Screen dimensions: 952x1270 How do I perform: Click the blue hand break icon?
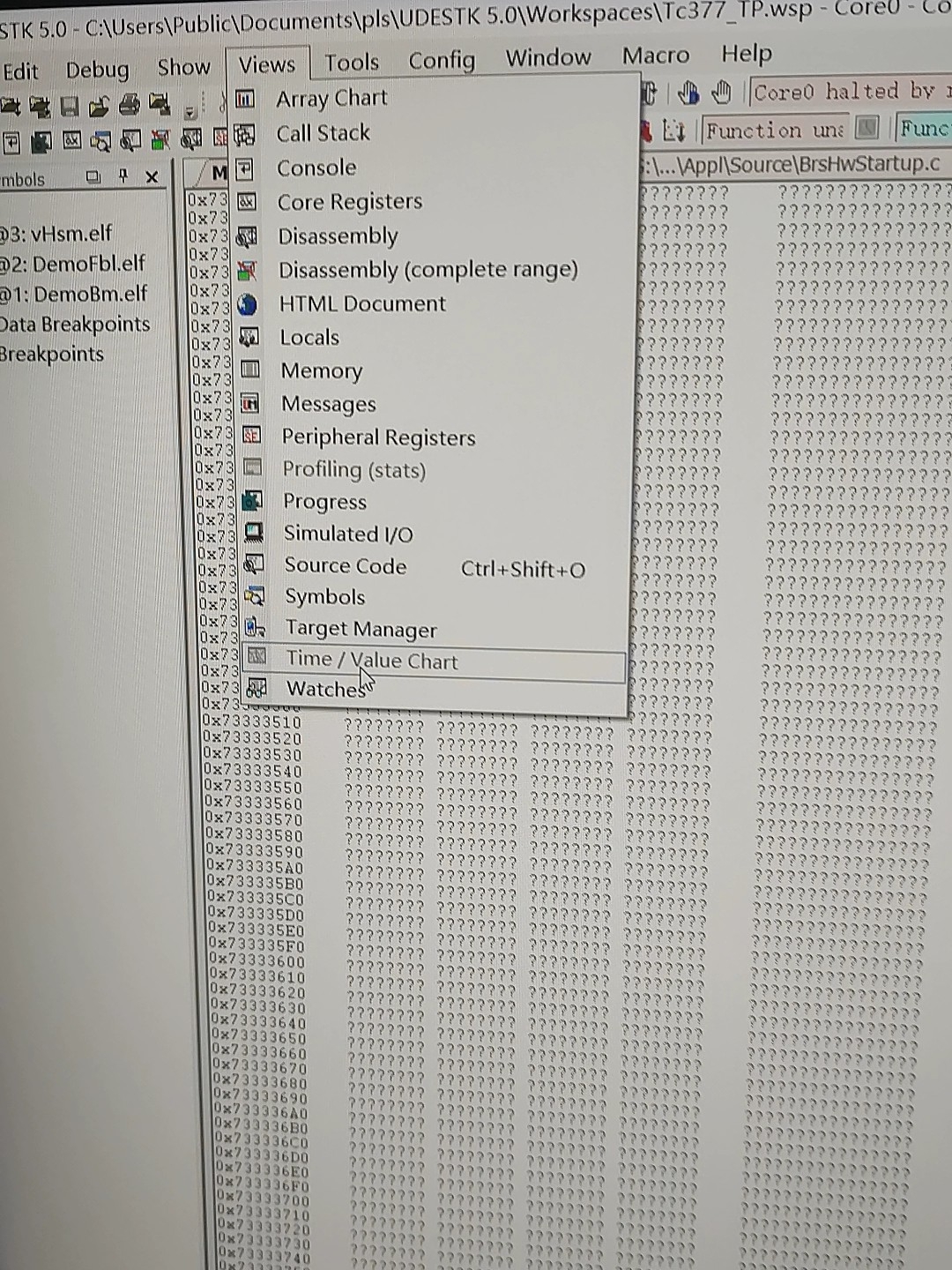point(689,93)
